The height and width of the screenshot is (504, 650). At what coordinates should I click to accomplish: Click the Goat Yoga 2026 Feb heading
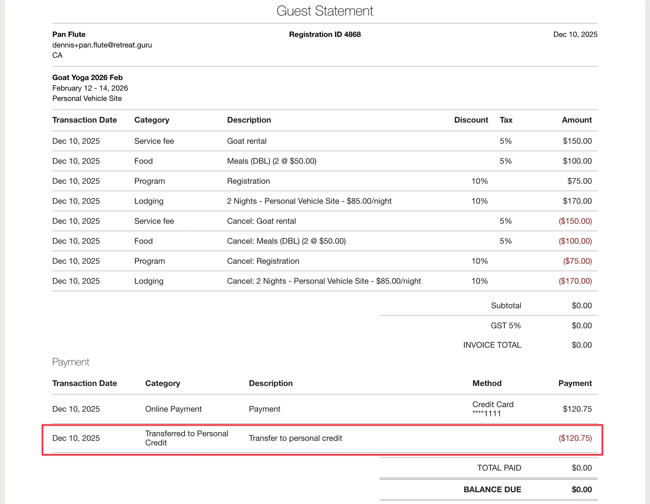point(87,77)
